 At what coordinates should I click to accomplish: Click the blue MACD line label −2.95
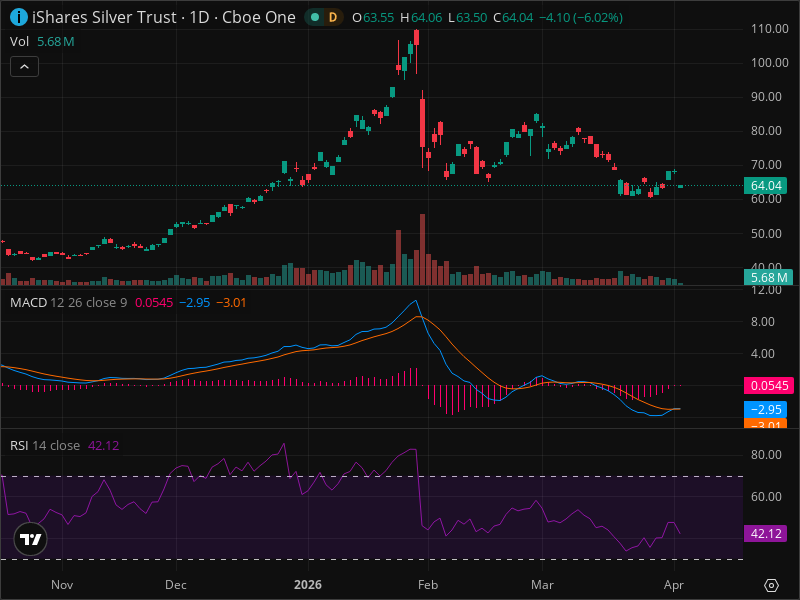(x=765, y=410)
